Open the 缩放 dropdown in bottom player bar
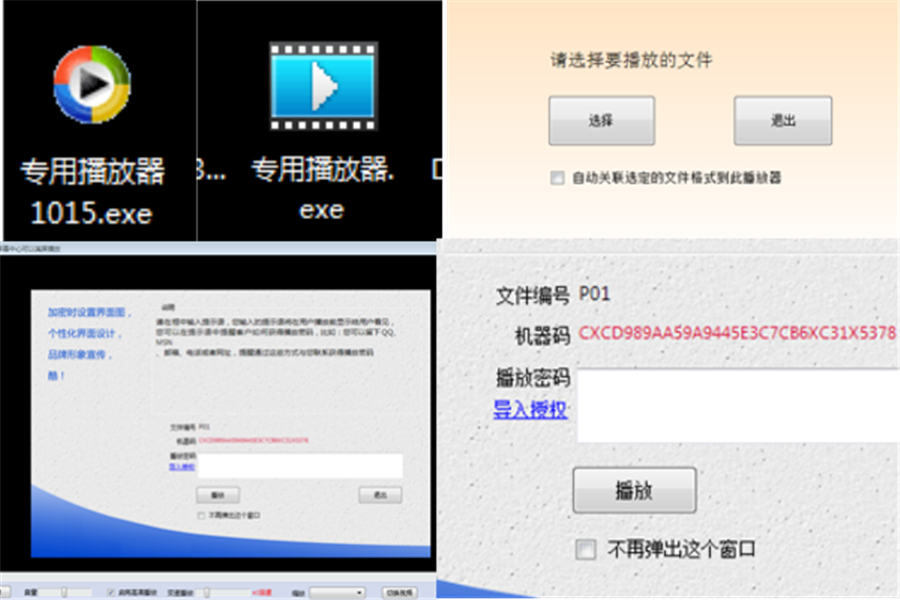Image resolution: width=900 pixels, height=600 pixels. point(338,593)
